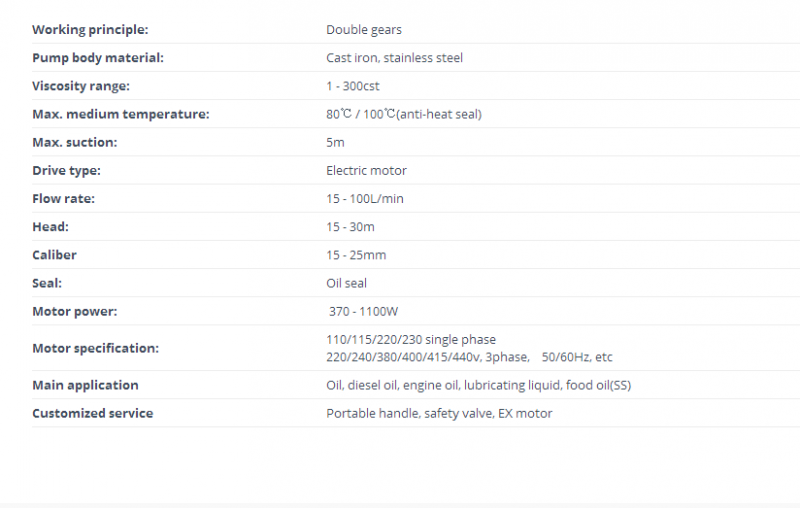Click the "Double gears" value text
The image size is (800, 508).
coord(364,30)
